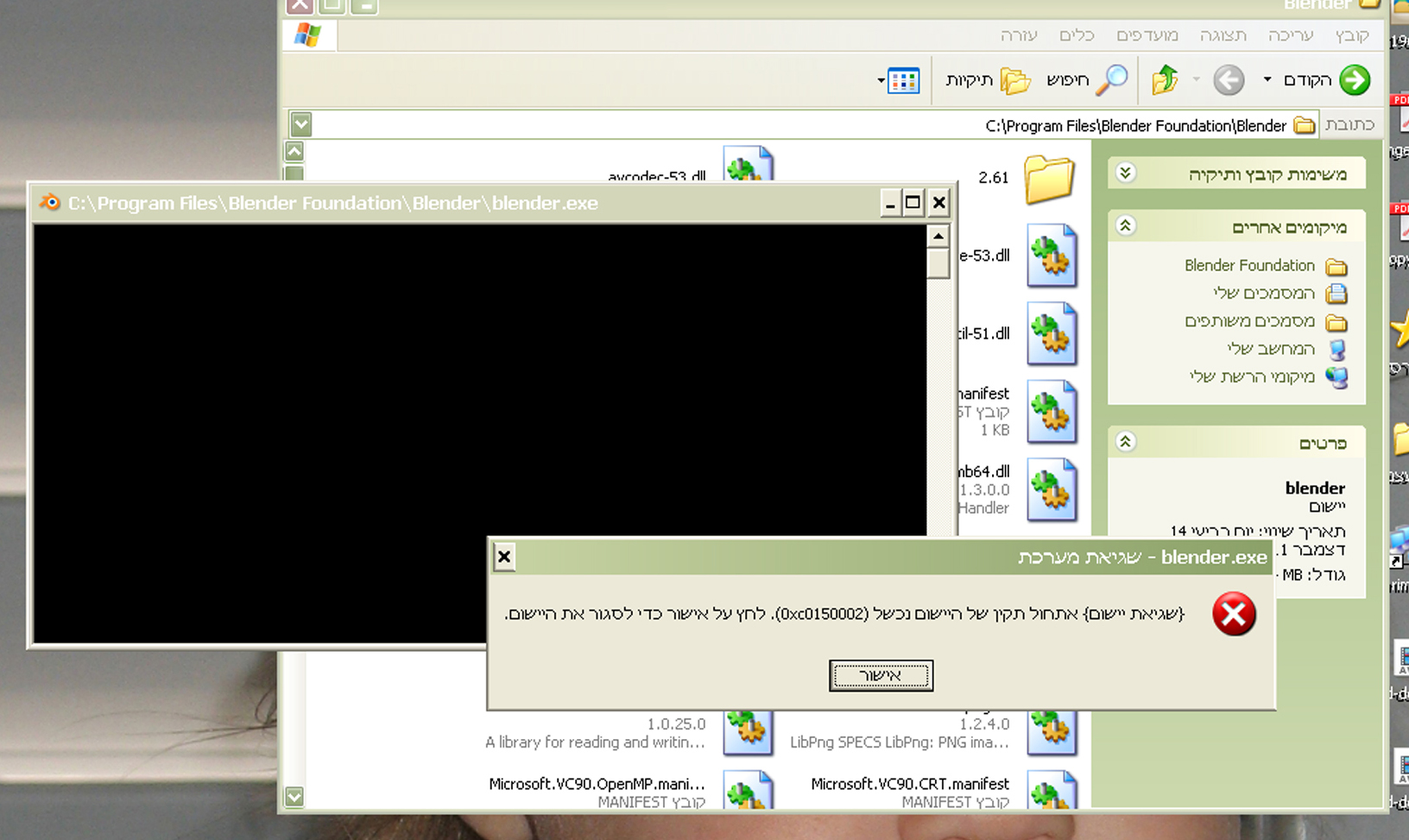Click the Blender logo in console title bar
This screenshot has height=840, width=1409.
click(x=50, y=203)
